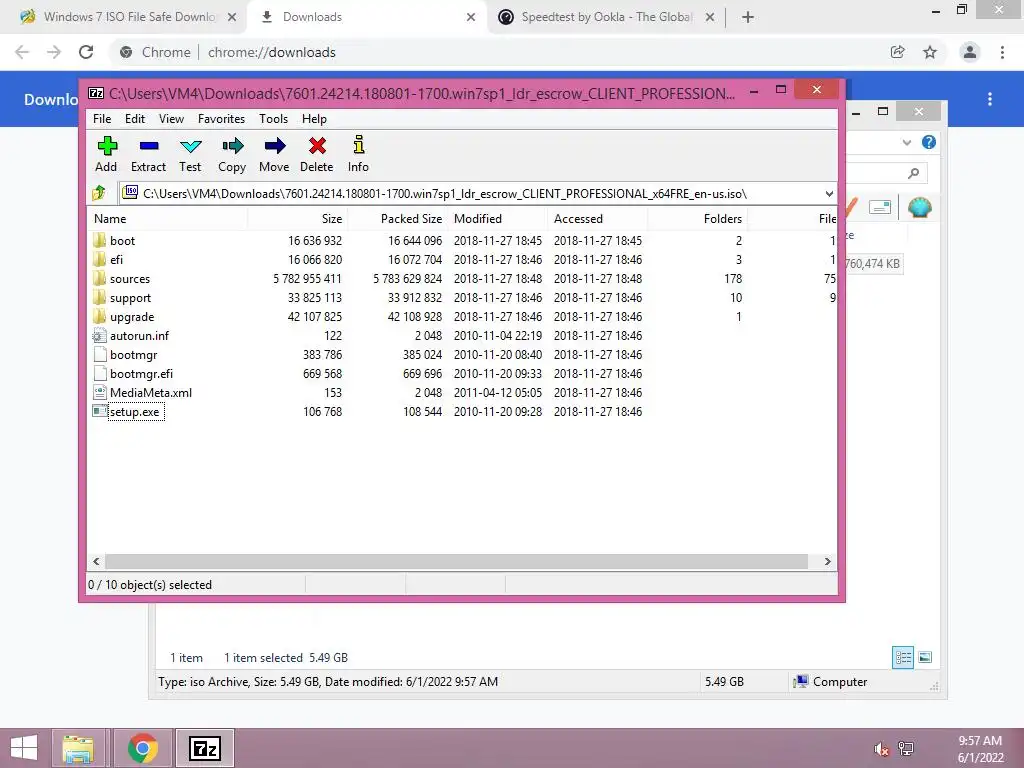Screen dimensions: 1024x768
Task: Select the upgrade folder icon
Action: pos(99,316)
